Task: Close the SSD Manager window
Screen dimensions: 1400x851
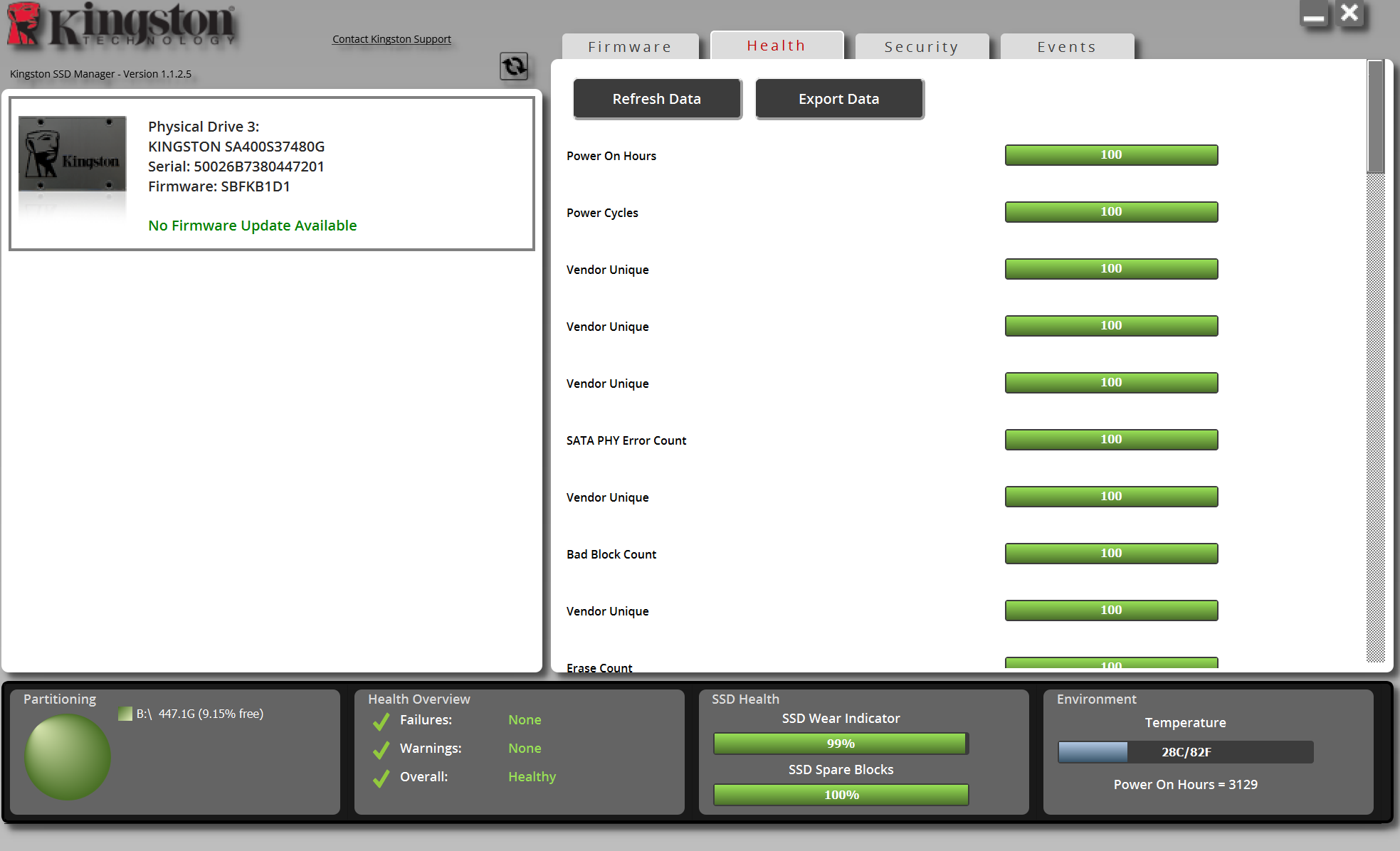Action: (x=1349, y=14)
